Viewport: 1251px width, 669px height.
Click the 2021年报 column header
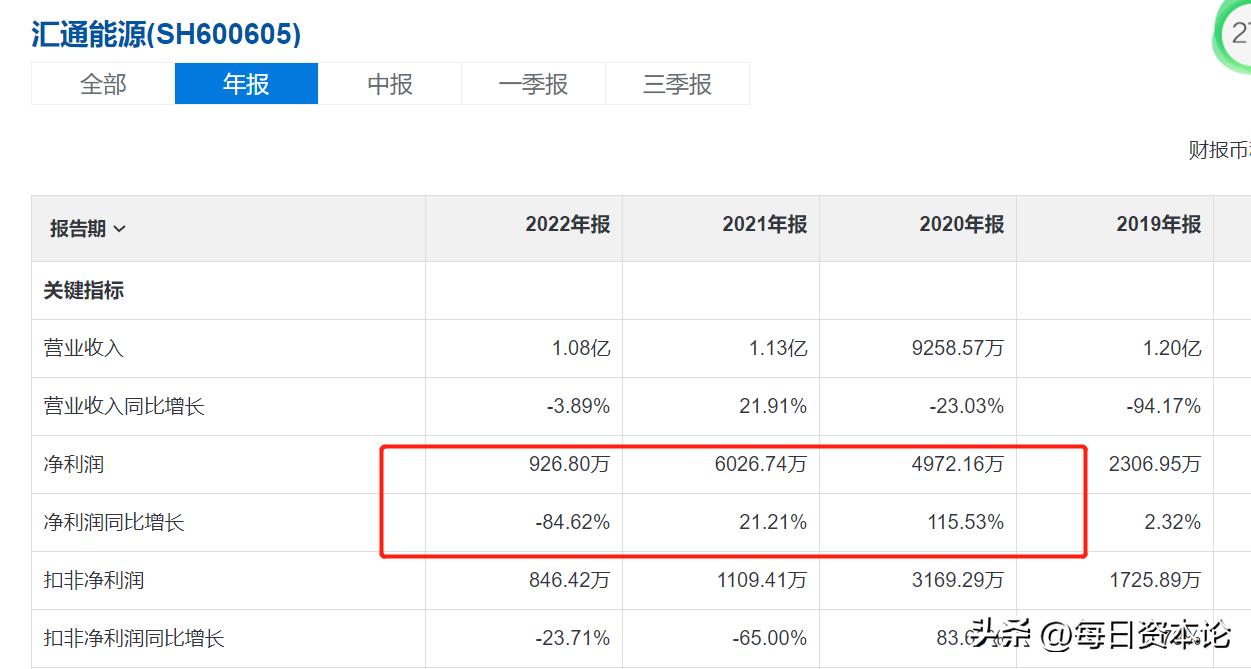(x=764, y=225)
